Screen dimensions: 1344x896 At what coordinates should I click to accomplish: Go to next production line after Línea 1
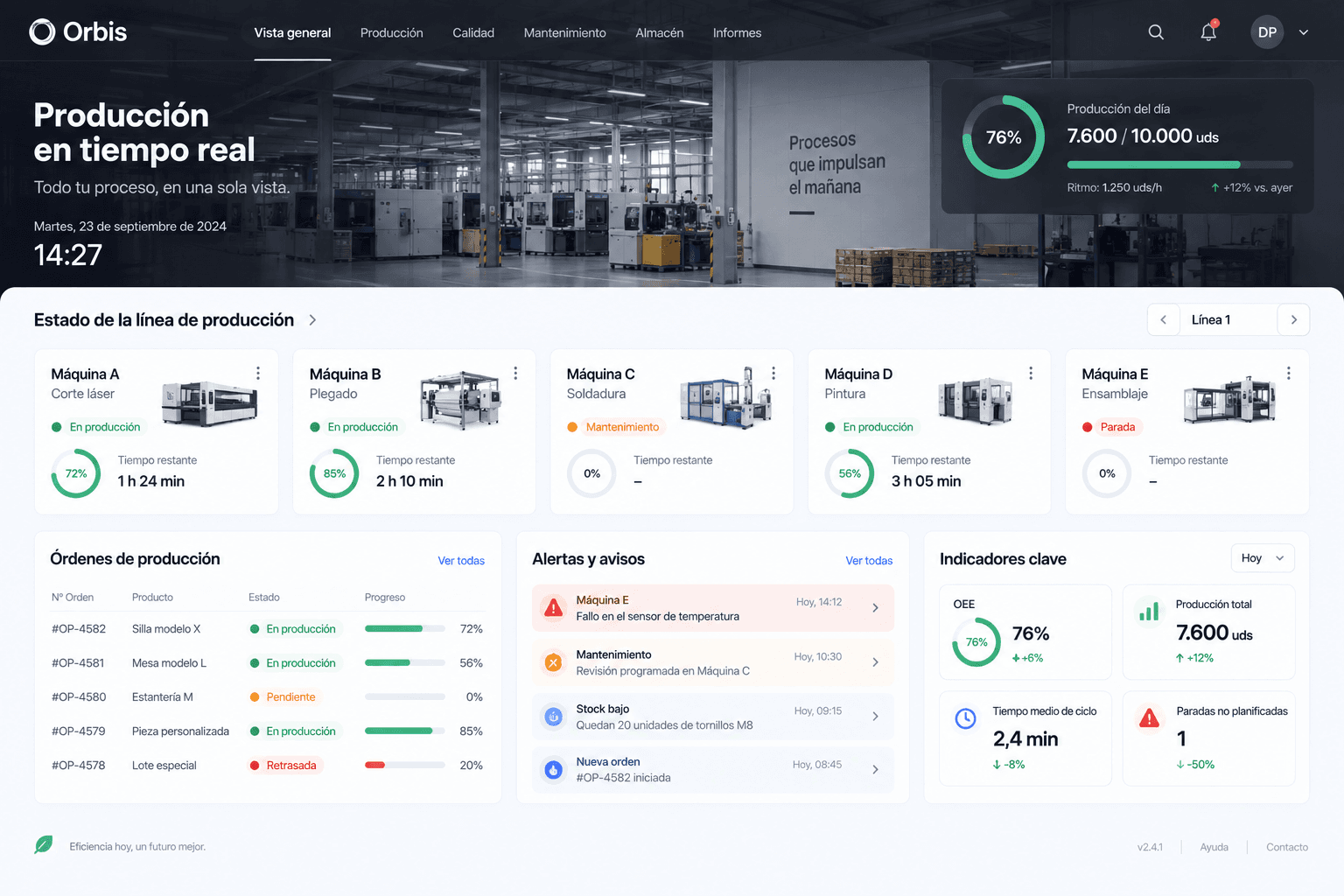pyautogui.click(x=1293, y=319)
